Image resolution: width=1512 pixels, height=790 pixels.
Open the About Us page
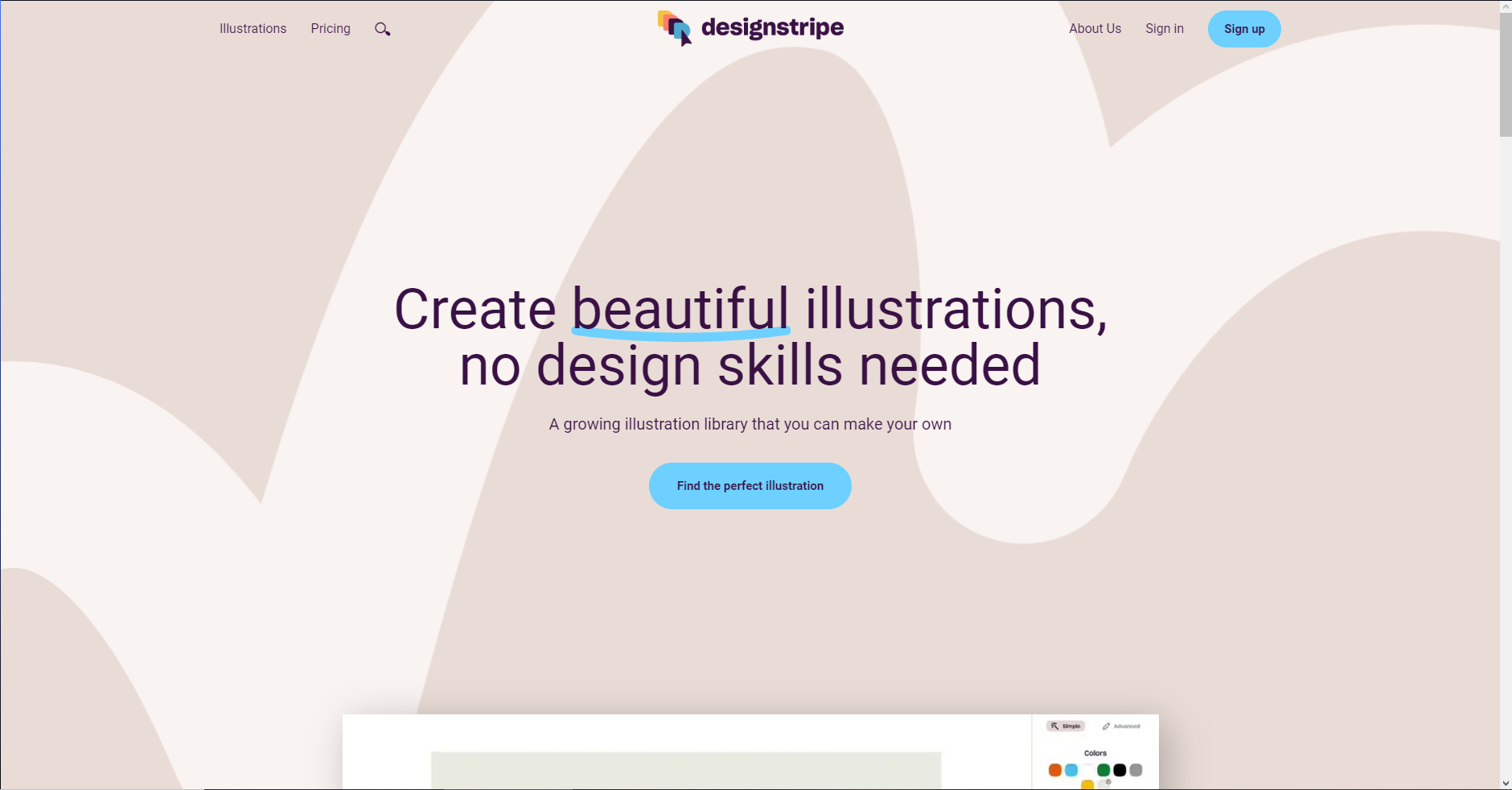(1095, 28)
